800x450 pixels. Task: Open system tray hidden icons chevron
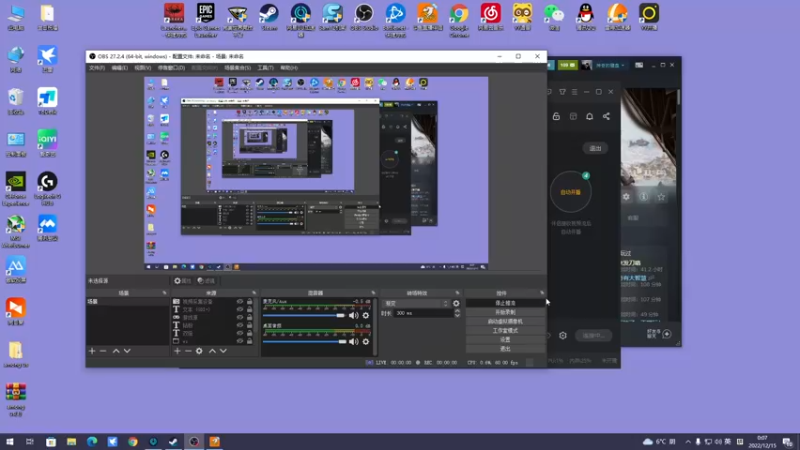[688, 442]
